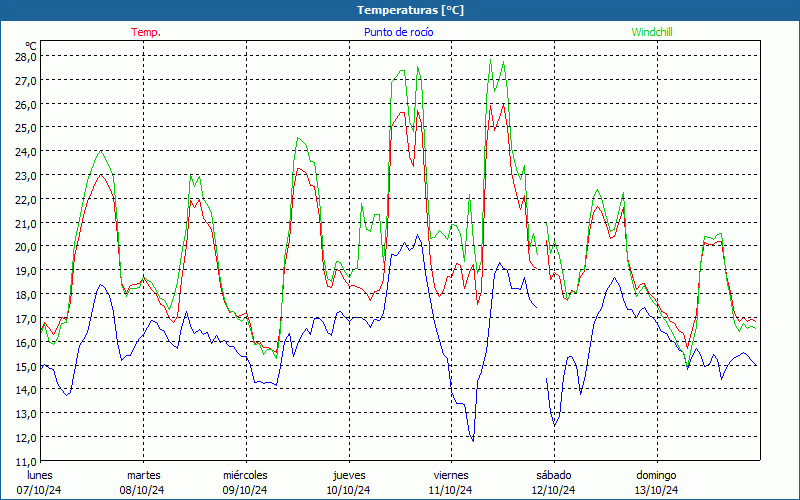Click the 23,0 y-axis value
The height and width of the screenshot is (500, 800).
click(25, 176)
